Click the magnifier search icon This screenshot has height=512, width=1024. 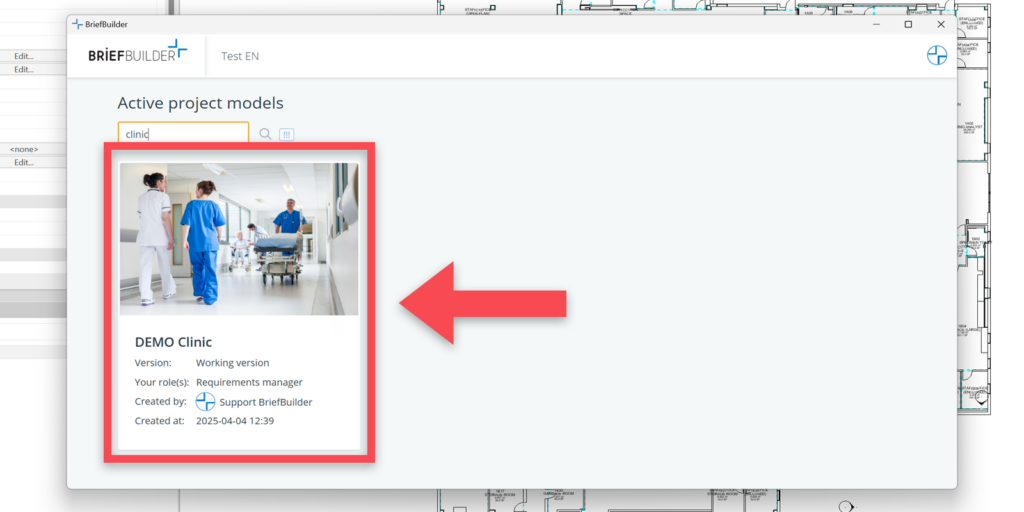(265, 134)
